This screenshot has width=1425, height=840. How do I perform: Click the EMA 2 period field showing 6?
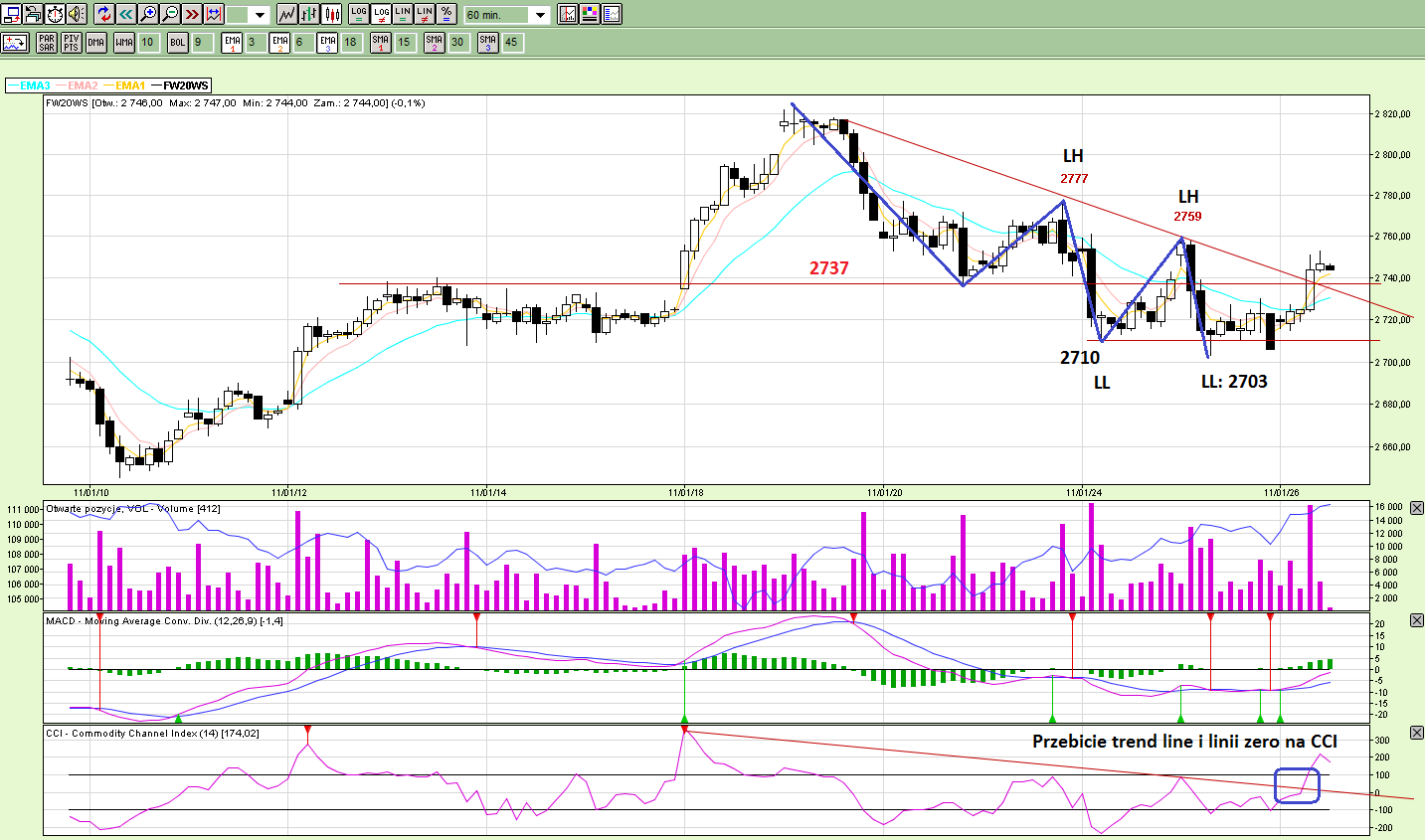303,42
